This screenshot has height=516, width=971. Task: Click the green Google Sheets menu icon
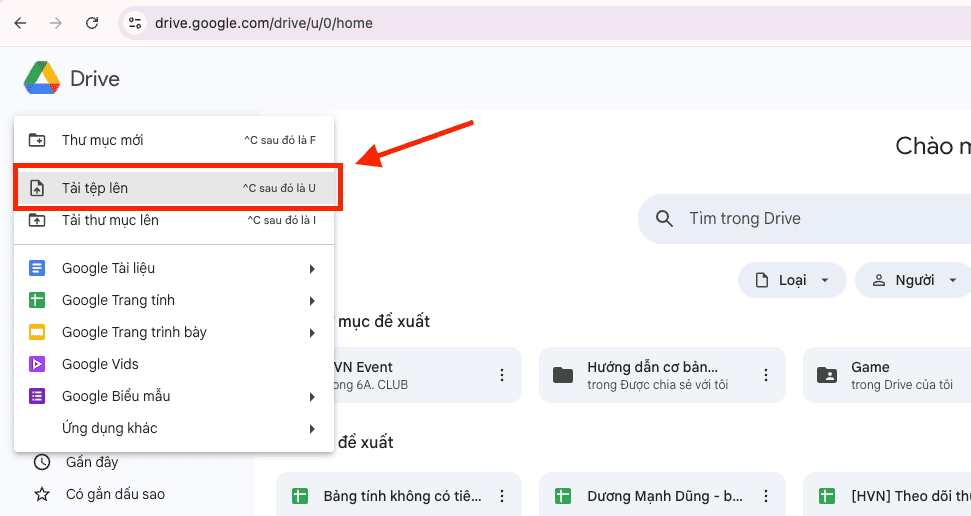point(37,300)
